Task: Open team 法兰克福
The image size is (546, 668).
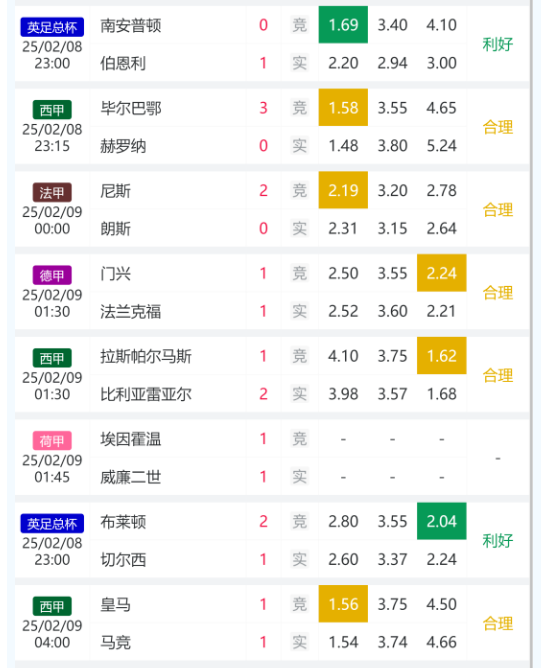Action: point(131,311)
